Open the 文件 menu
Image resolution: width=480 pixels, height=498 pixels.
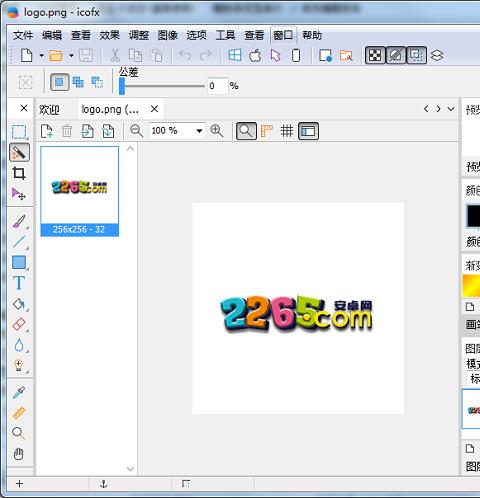coord(23,35)
